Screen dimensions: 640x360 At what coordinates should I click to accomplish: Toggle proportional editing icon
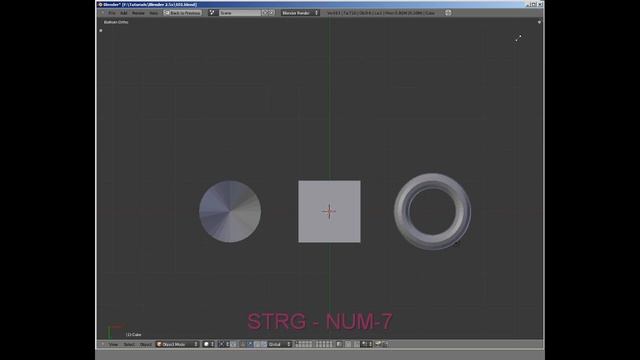click(x=348, y=344)
